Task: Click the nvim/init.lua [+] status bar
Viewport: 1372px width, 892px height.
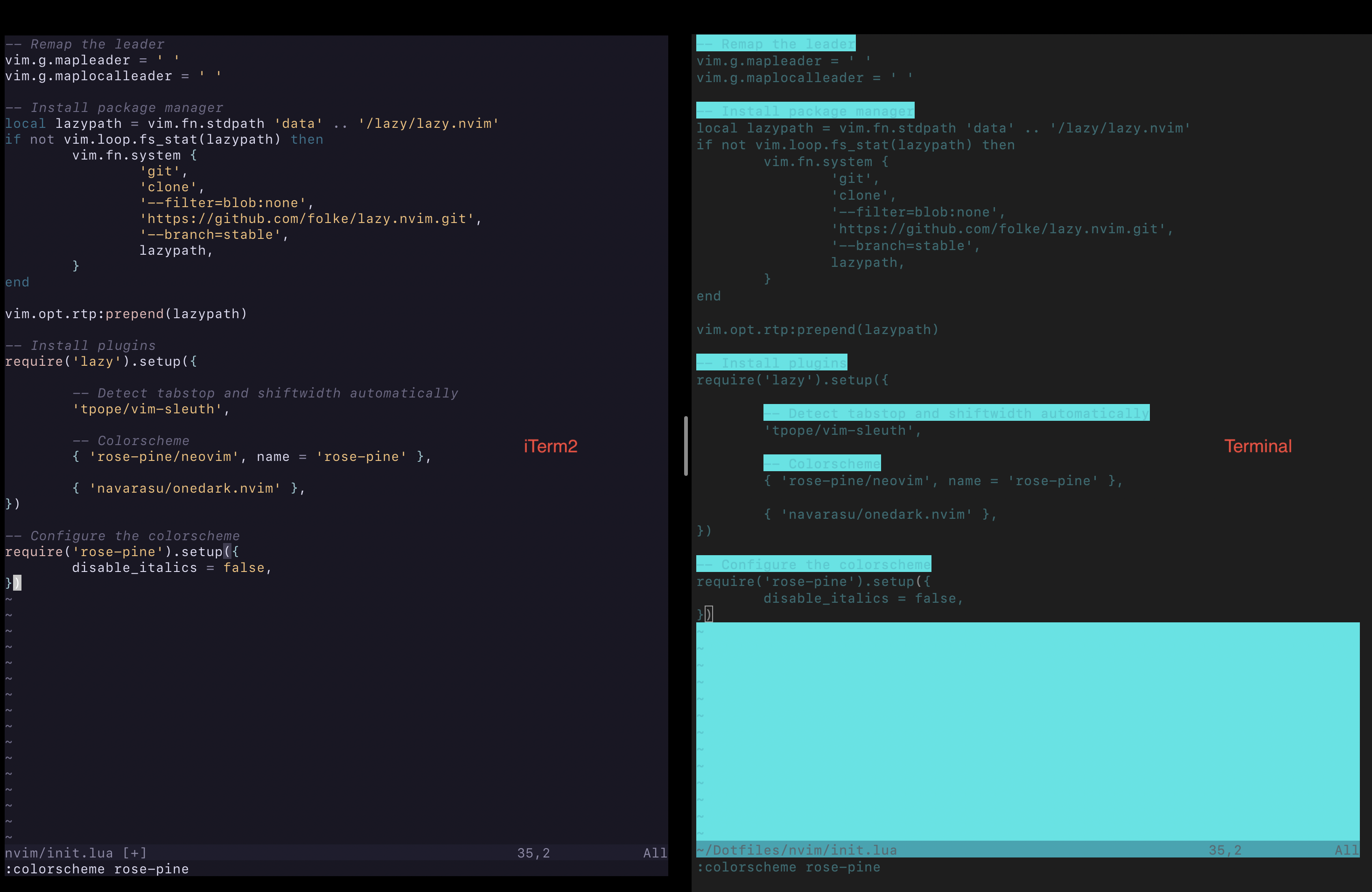Action: click(x=75, y=853)
